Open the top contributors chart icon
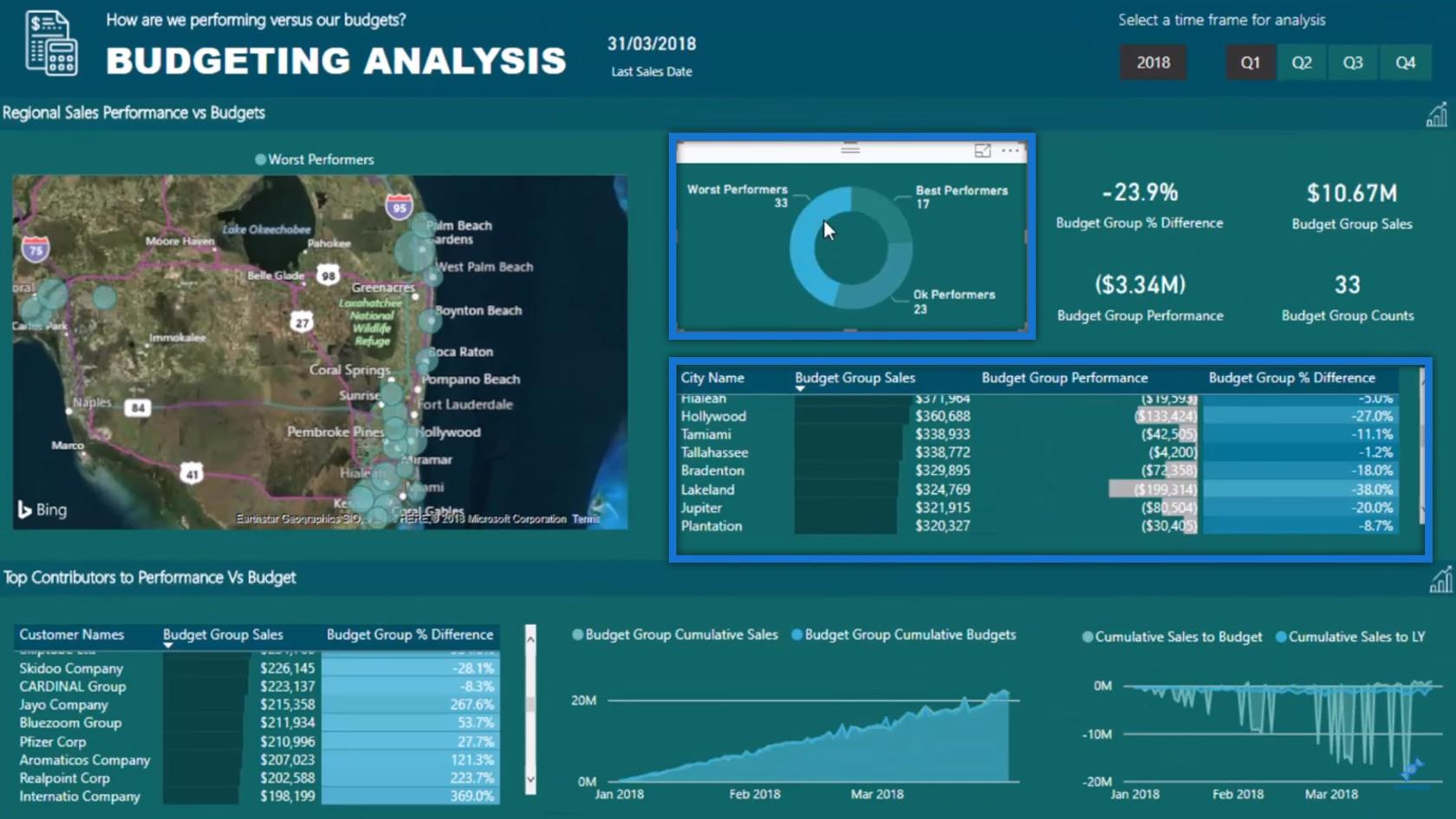The width and height of the screenshot is (1456, 819). pyautogui.click(x=1440, y=580)
